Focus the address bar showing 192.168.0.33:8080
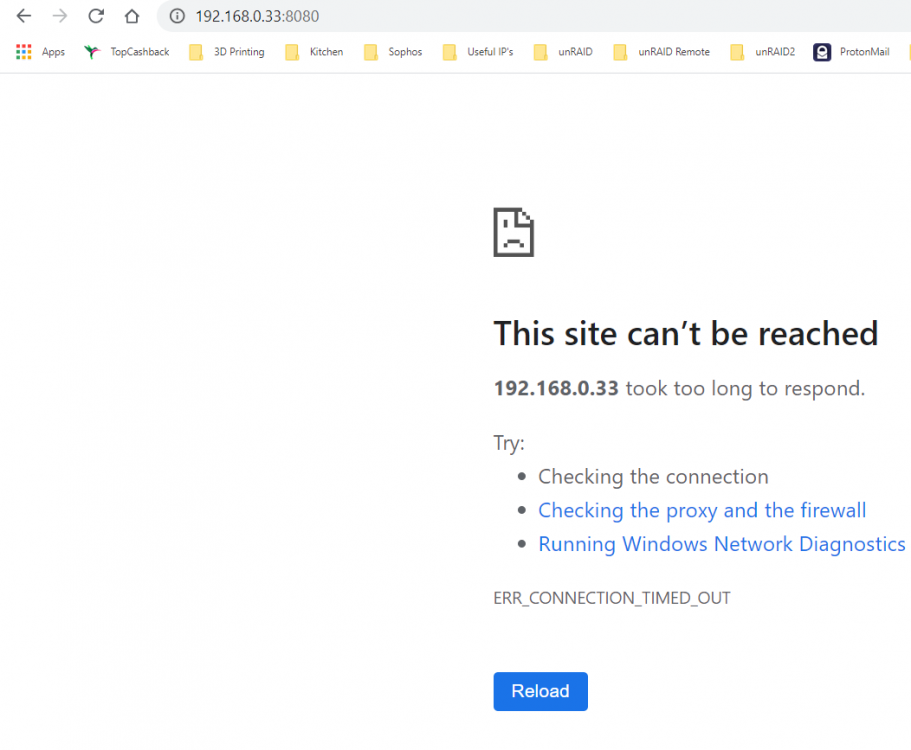Screen dimensions: 911x750 coord(533,16)
